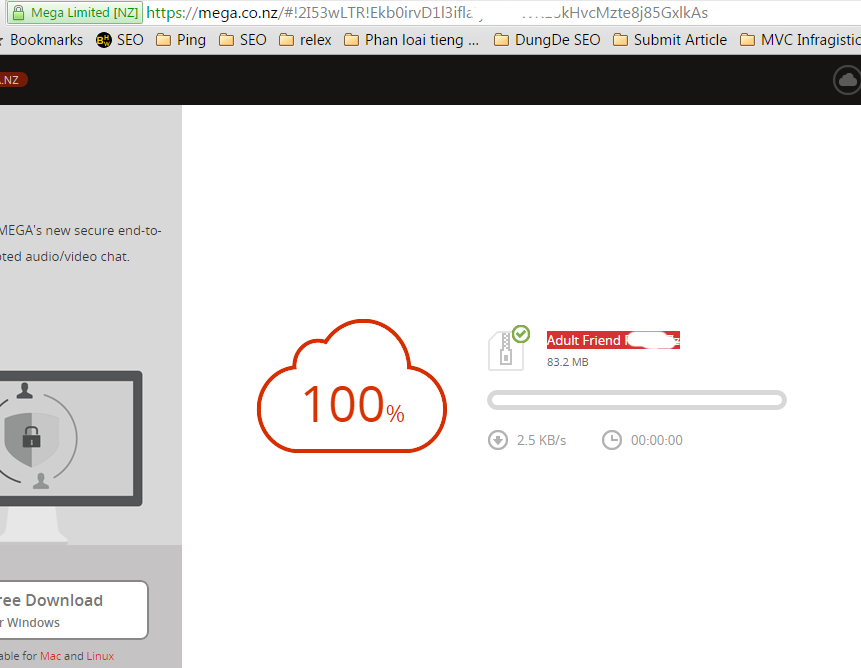Open the MVC Infragistic bookmarks folder

click(x=800, y=40)
